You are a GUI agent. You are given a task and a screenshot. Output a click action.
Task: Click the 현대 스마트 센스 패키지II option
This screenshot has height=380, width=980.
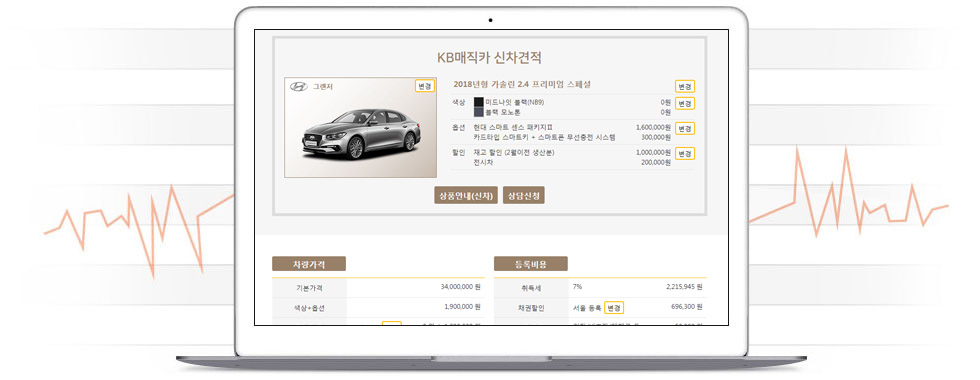point(513,127)
